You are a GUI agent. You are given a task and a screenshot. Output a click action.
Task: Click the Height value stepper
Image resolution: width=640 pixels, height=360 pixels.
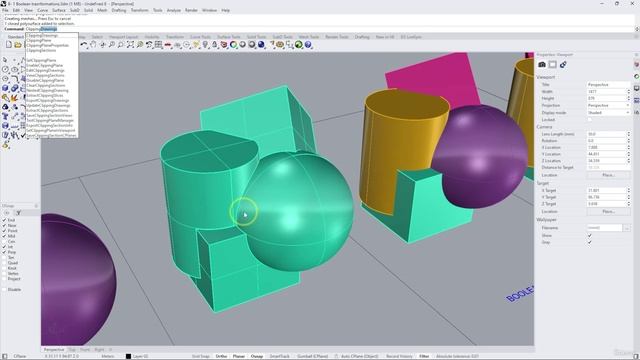628,98
